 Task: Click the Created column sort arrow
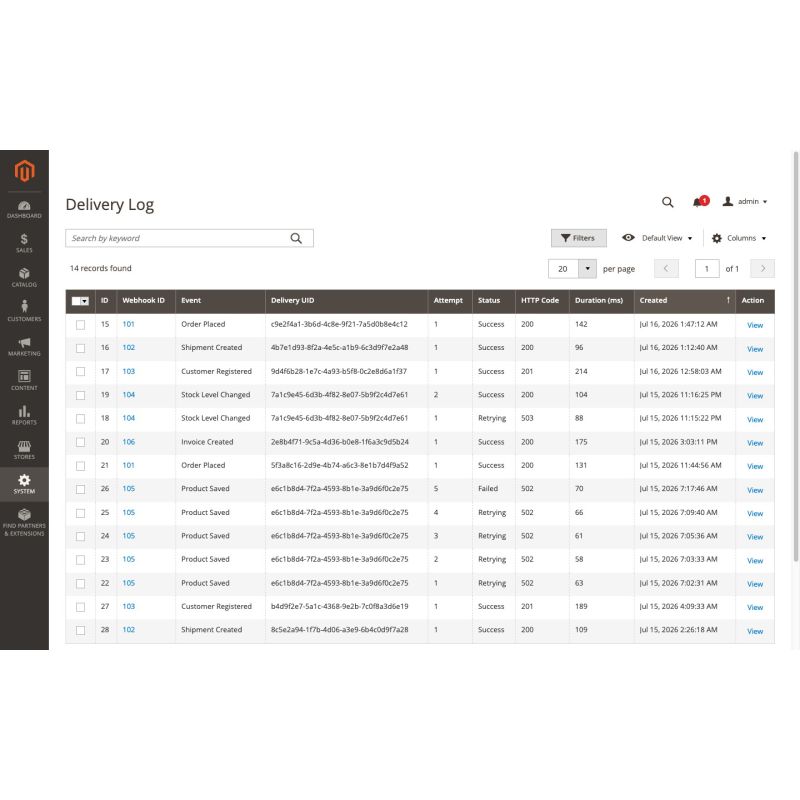click(728, 300)
